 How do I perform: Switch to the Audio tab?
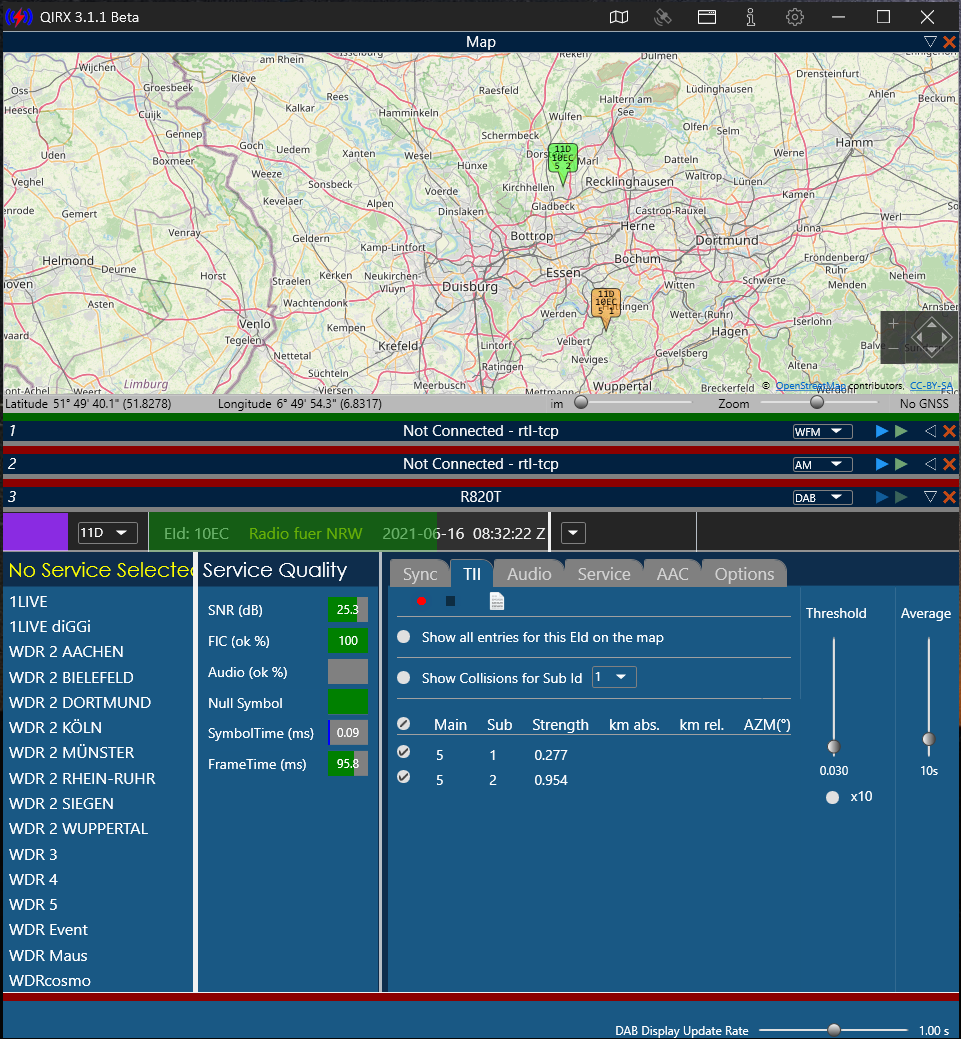coord(529,574)
